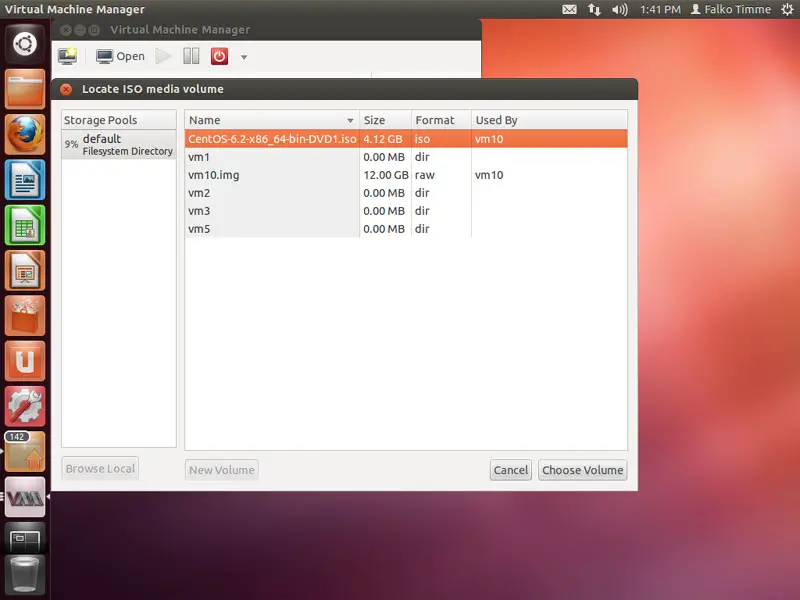
Task: Sort volumes by Format column header
Action: [441, 120]
